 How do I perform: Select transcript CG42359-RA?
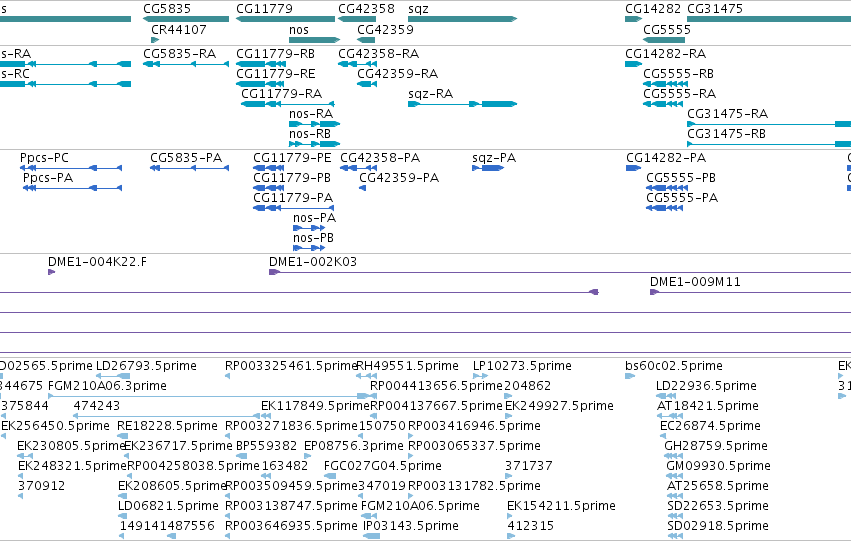(367, 84)
